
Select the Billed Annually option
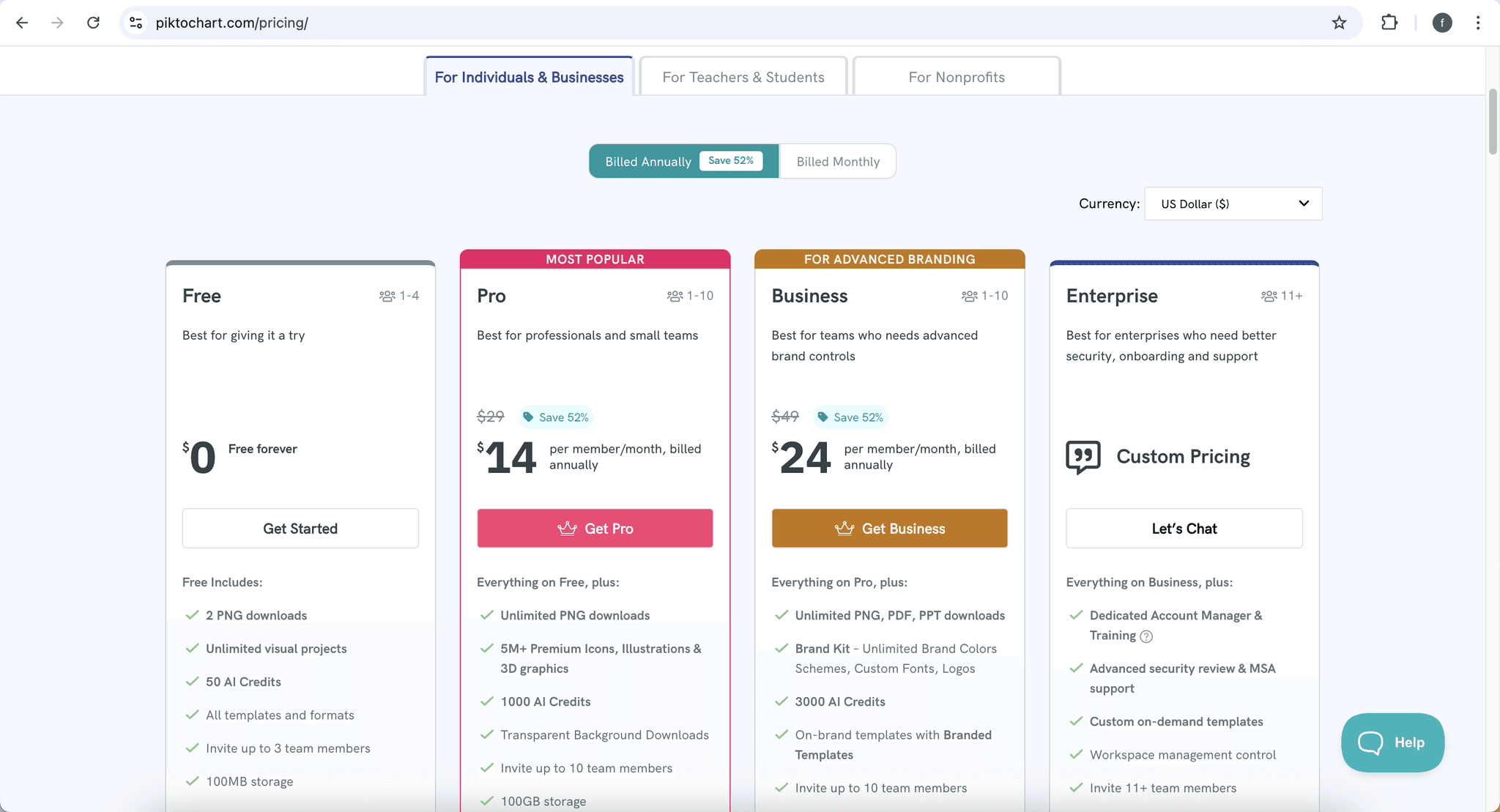tap(647, 161)
